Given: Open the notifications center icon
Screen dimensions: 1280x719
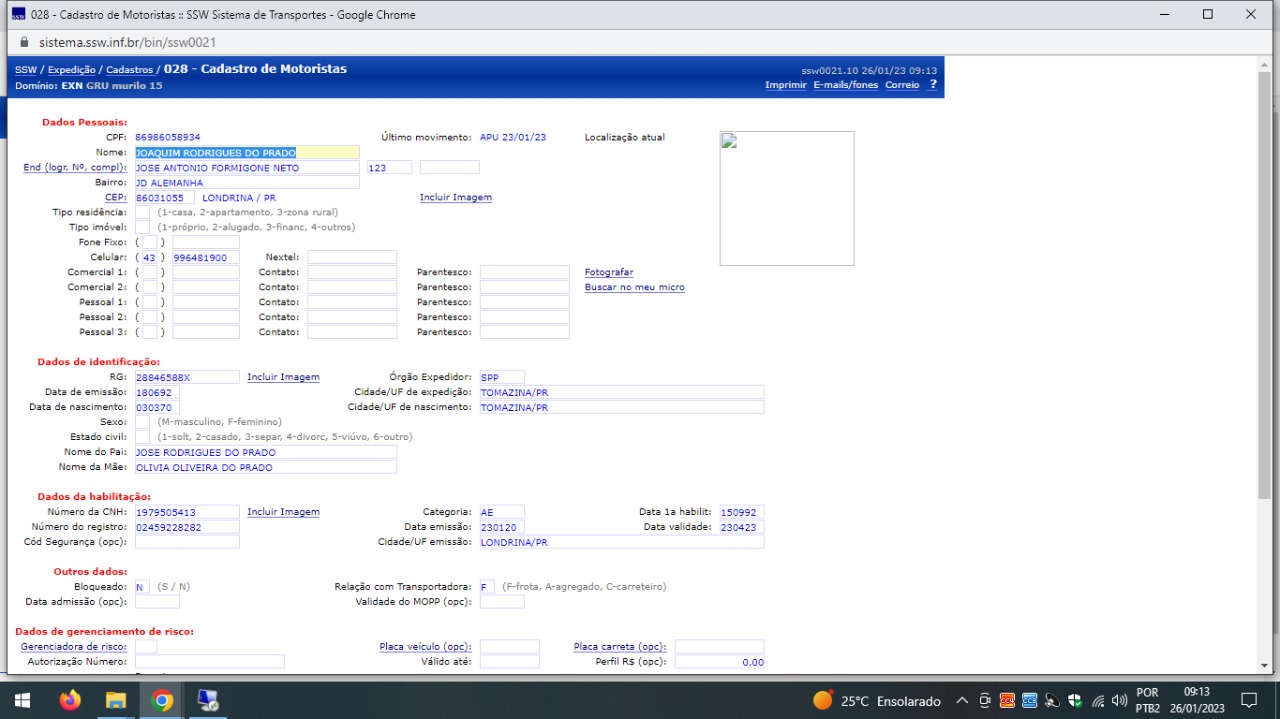Looking at the screenshot, I should coord(1248,700).
